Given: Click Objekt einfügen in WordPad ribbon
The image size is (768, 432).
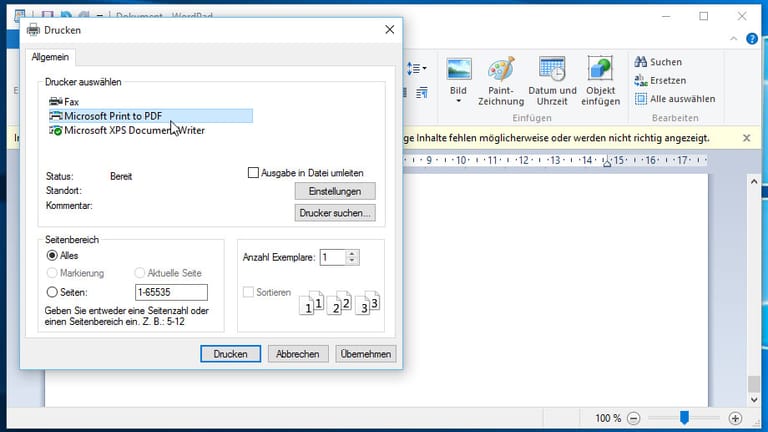Looking at the screenshot, I should point(600,81).
